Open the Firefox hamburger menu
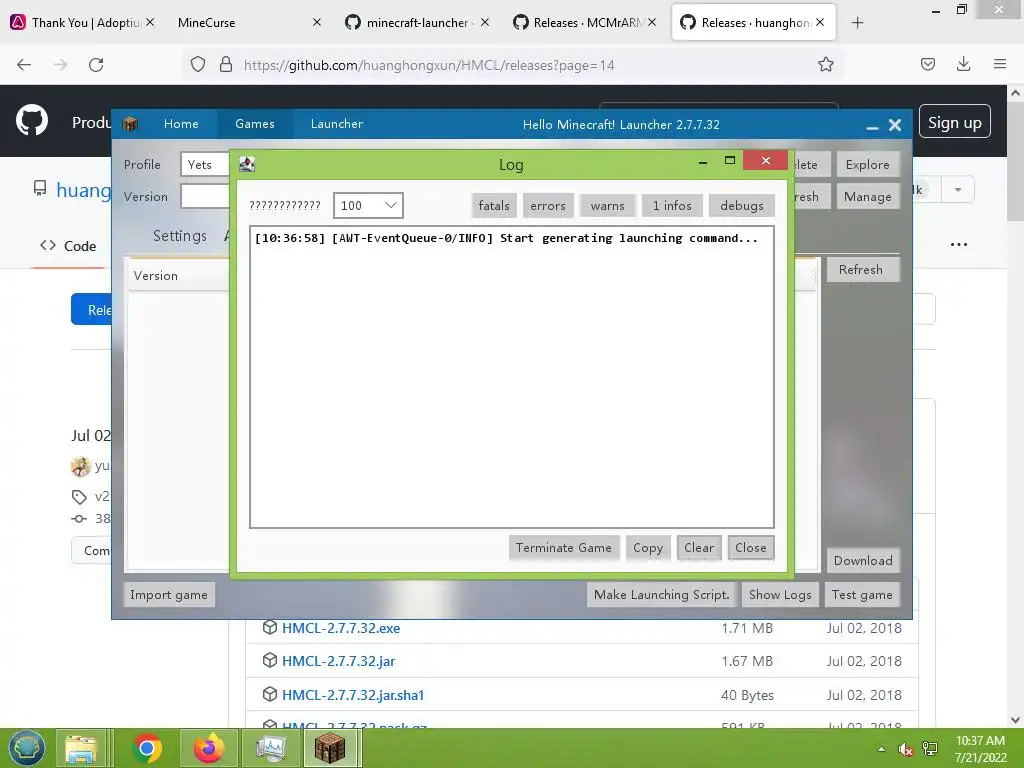The height and width of the screenshot is (768, 1024). pyautogui.click(x=1000, y=64)
